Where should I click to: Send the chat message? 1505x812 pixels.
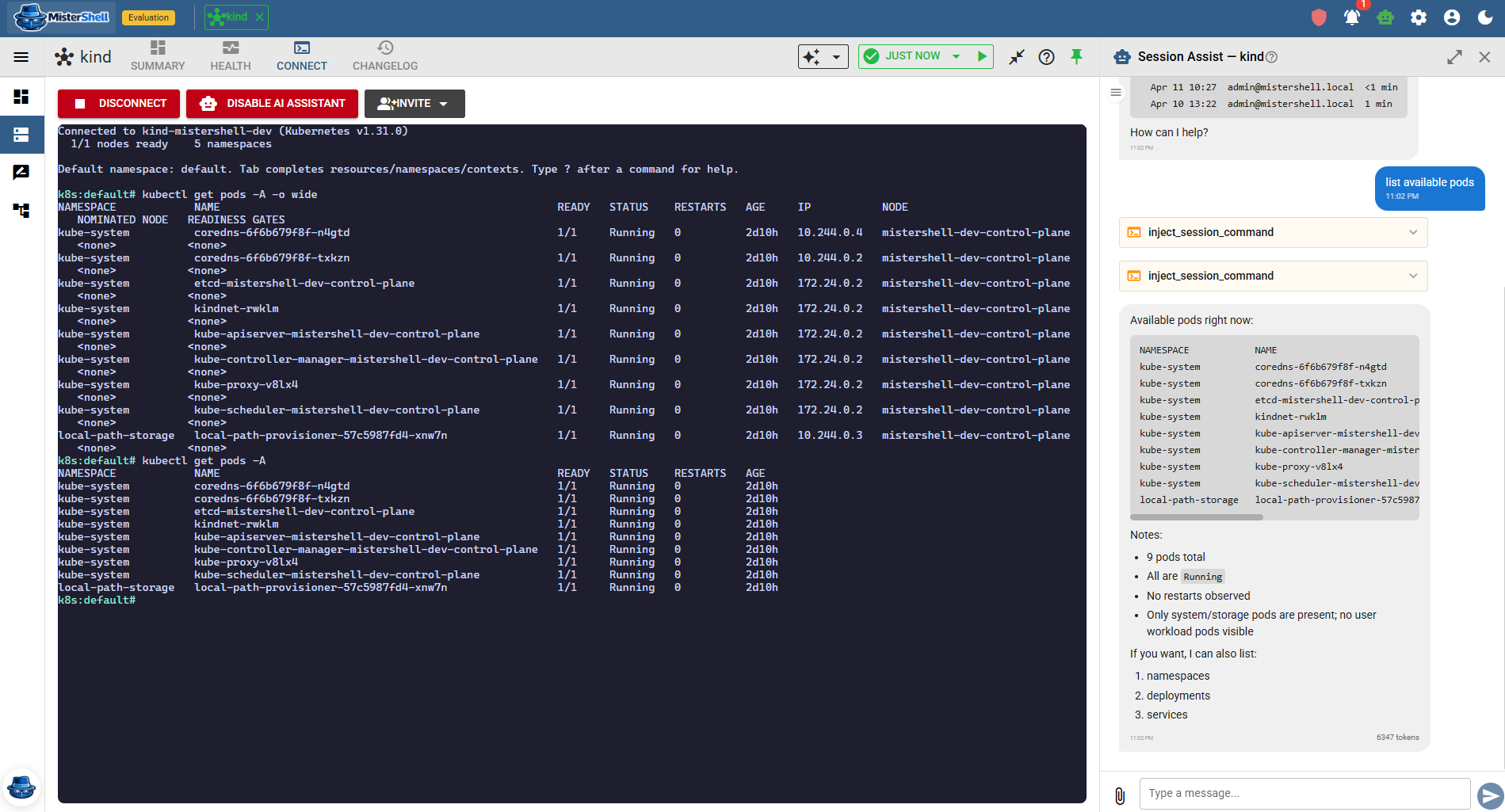1490,795
